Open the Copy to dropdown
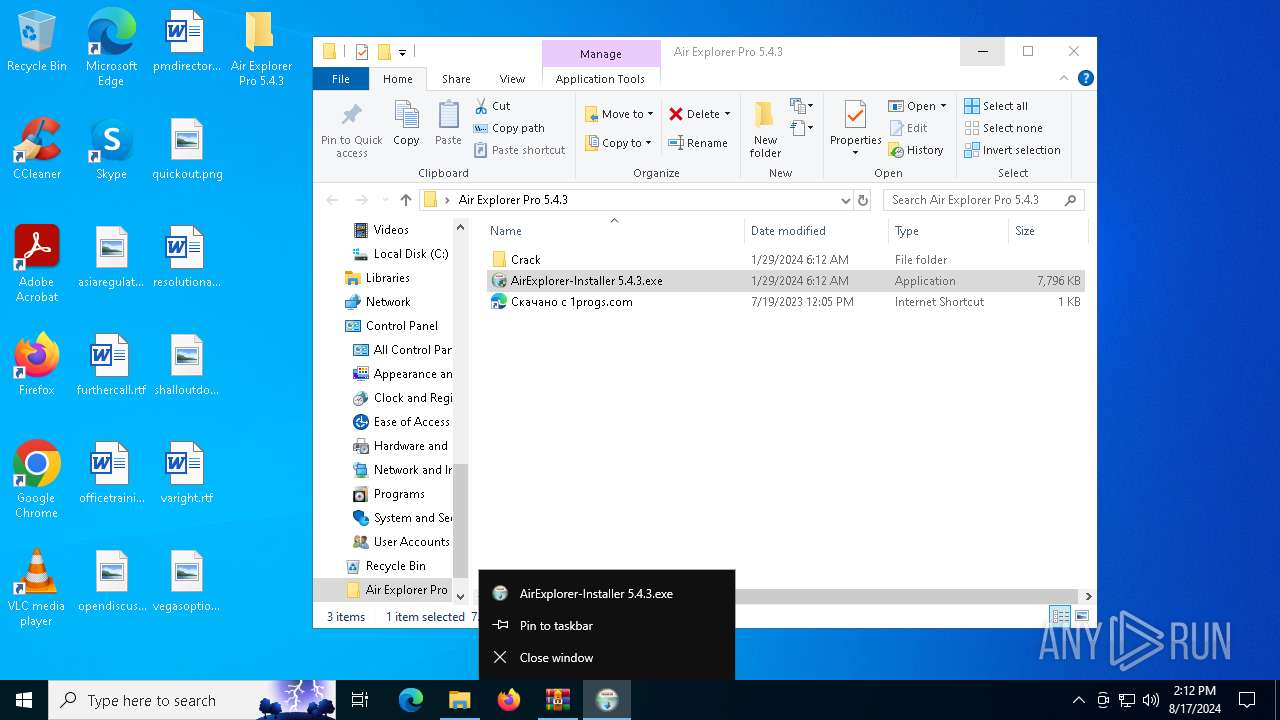 point(619,143)
